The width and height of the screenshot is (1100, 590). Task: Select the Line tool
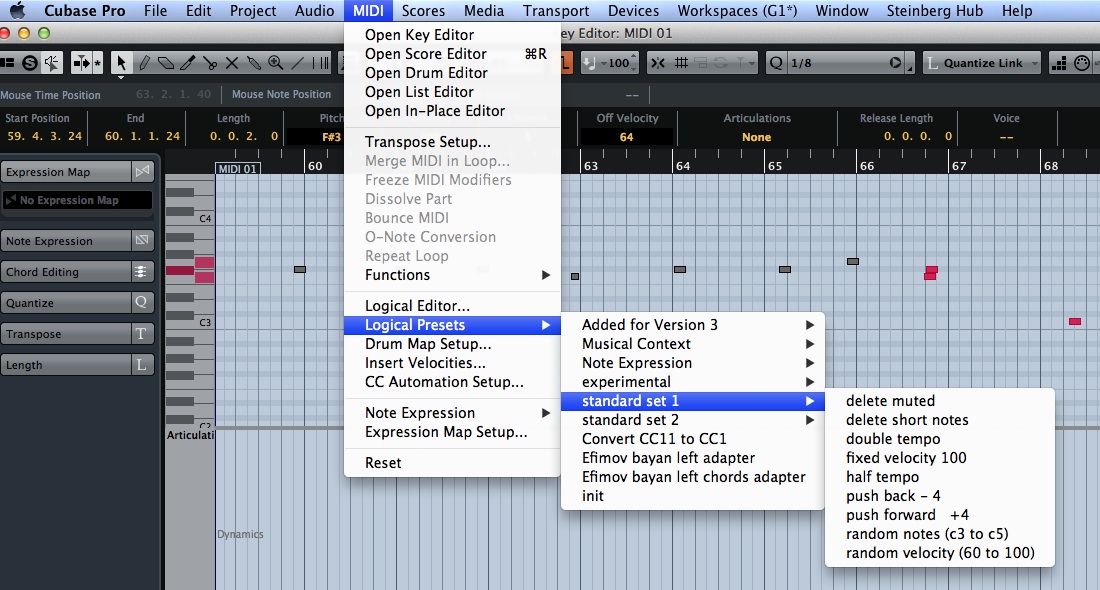click(297, 63)
